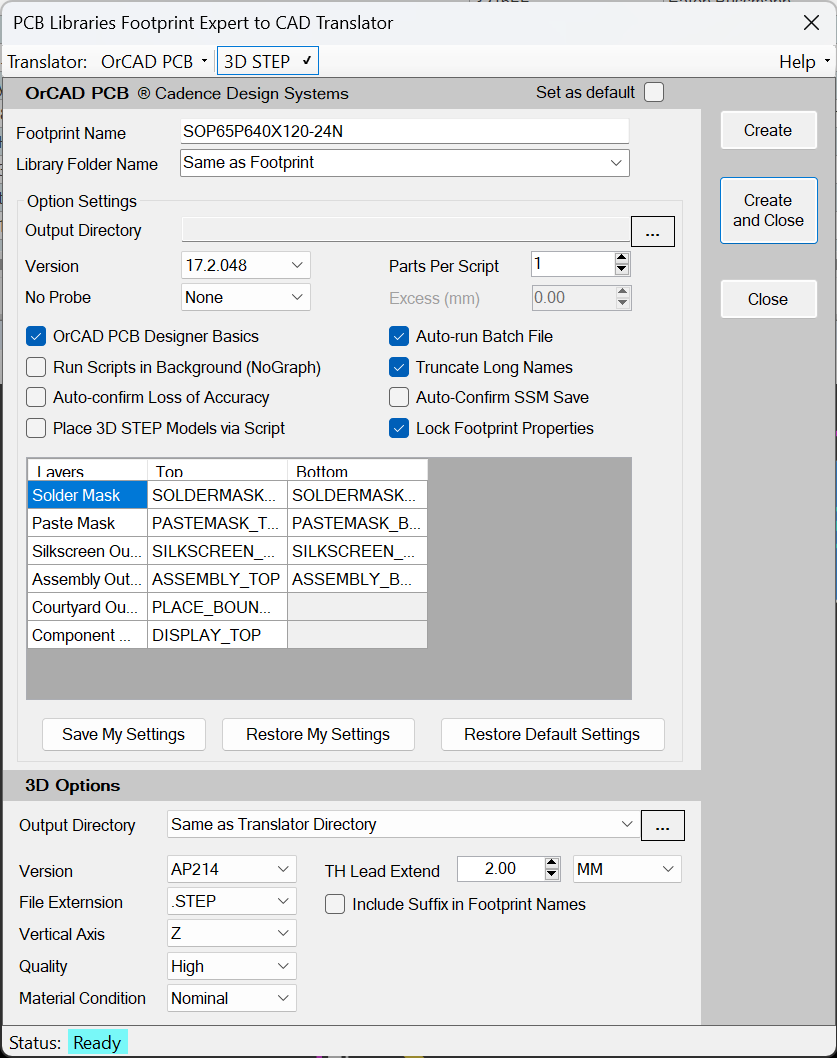Screen dimensions: 837x1058
Task: Enable Auto-confirm Loss of Accuracy
Action: (x=36, y=397)
